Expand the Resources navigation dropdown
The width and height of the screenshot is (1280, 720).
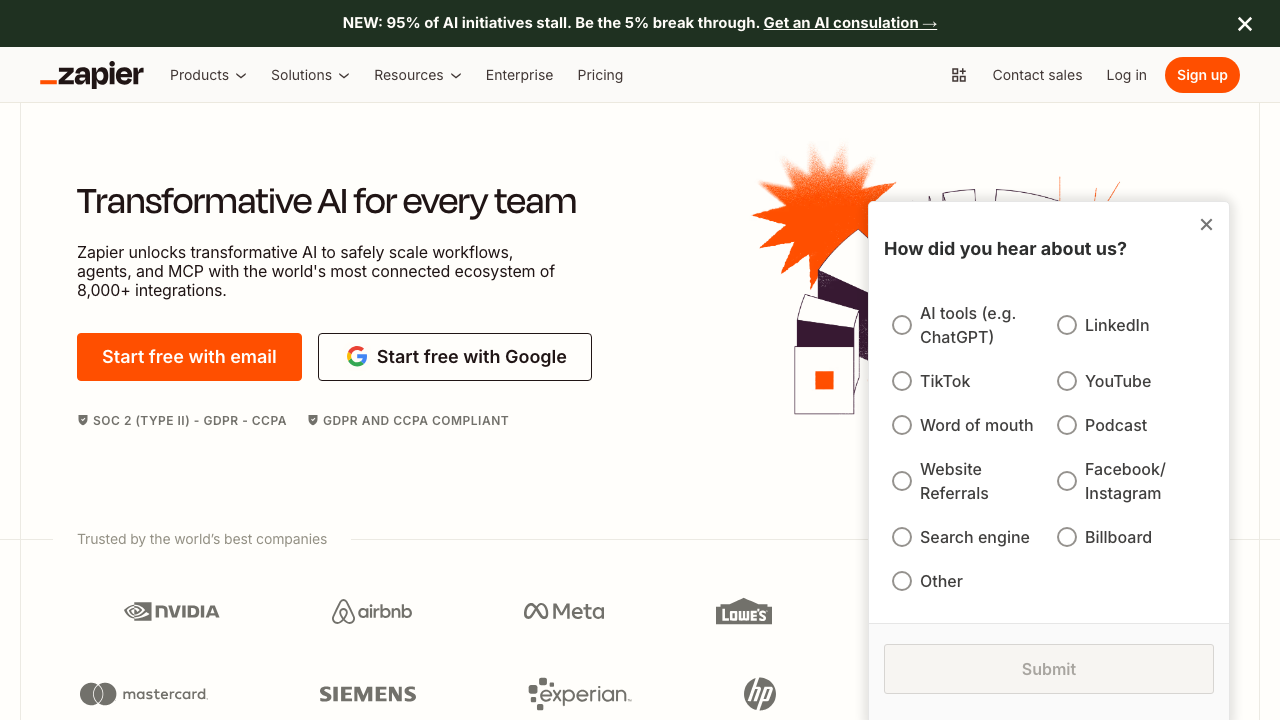click(x=417, y=74)
